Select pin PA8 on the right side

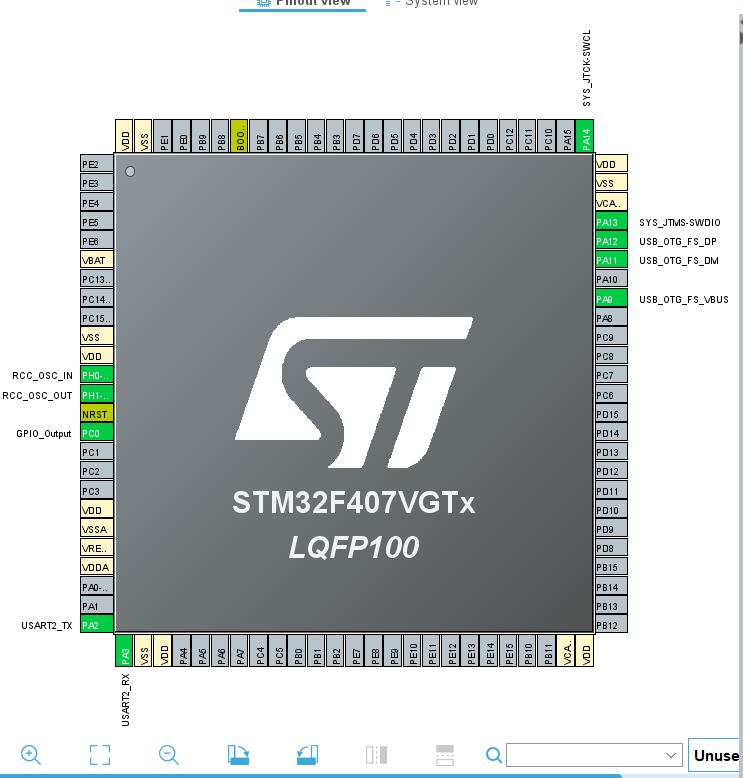coord(611,318)
